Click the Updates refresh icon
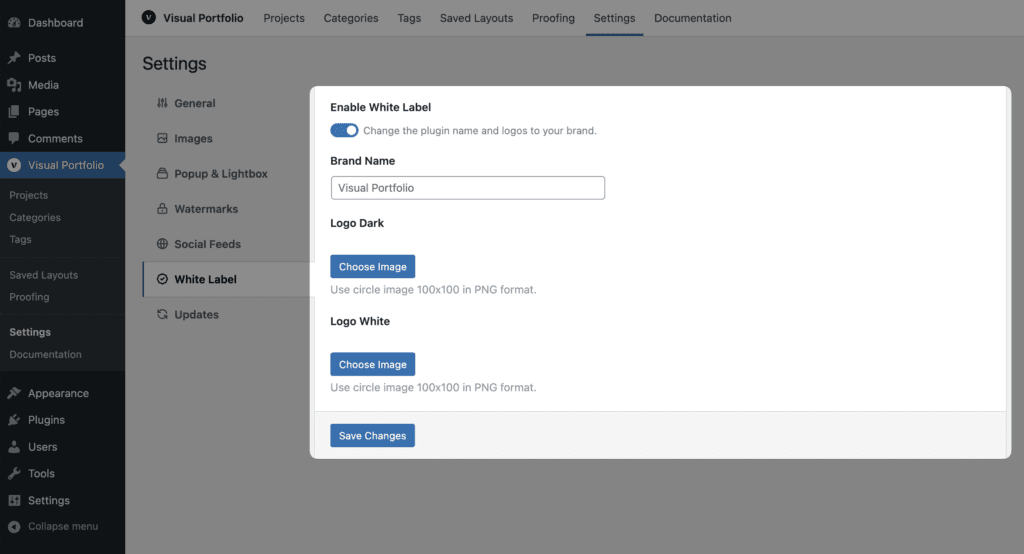The image size is (1024, 554). pos(162,314)
